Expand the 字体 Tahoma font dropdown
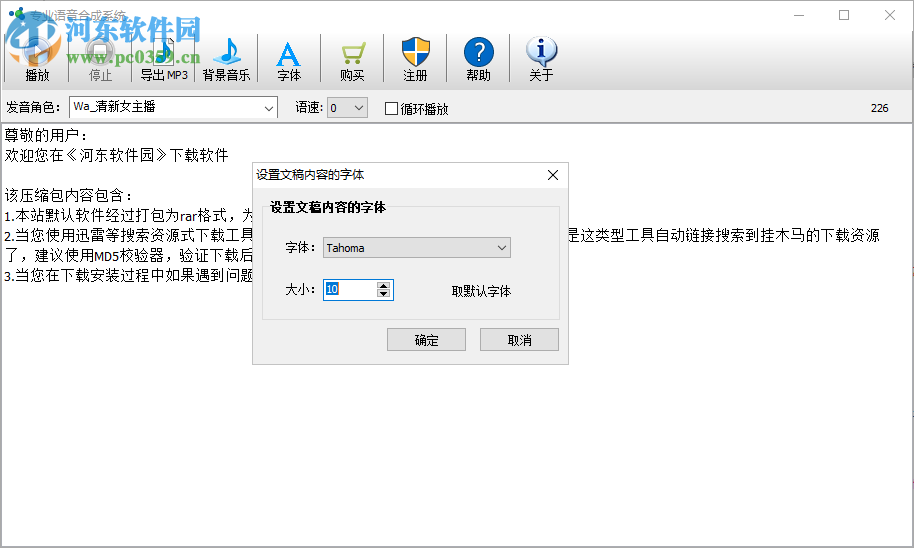The width and height of the screenshot is (914, 548). point(502,248)
